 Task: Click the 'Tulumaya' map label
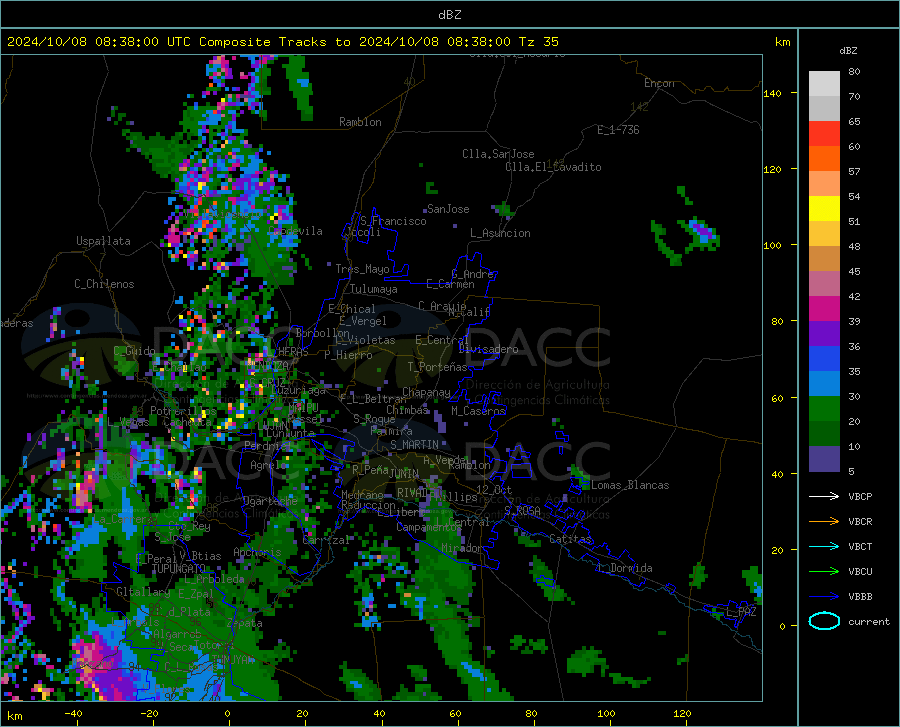click(373, 289)
